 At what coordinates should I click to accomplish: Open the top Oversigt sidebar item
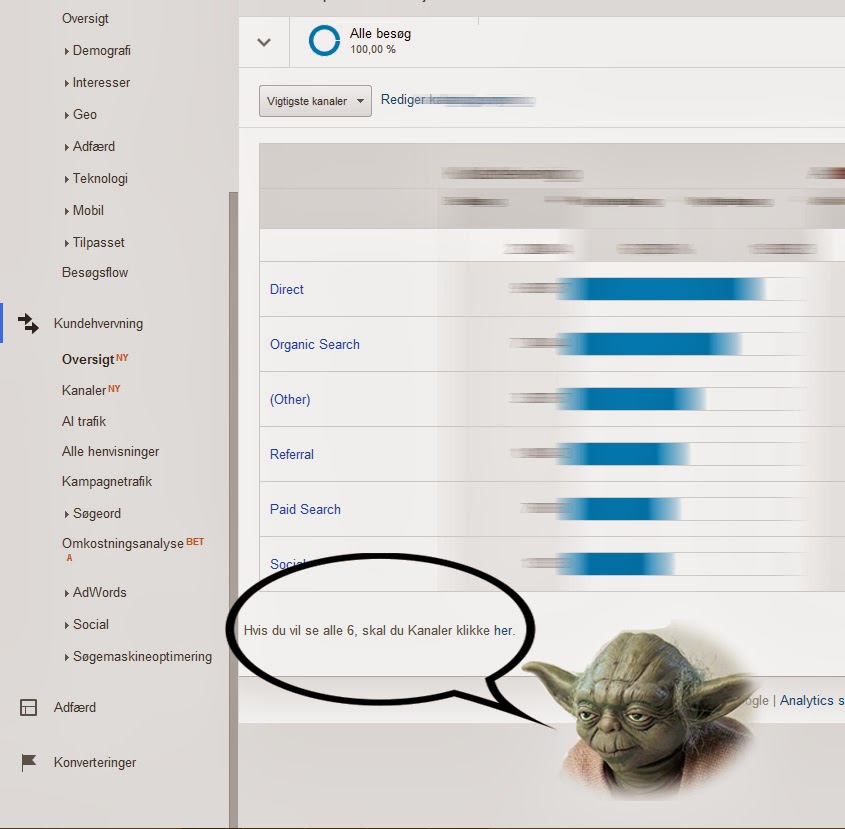pos(85,18)
